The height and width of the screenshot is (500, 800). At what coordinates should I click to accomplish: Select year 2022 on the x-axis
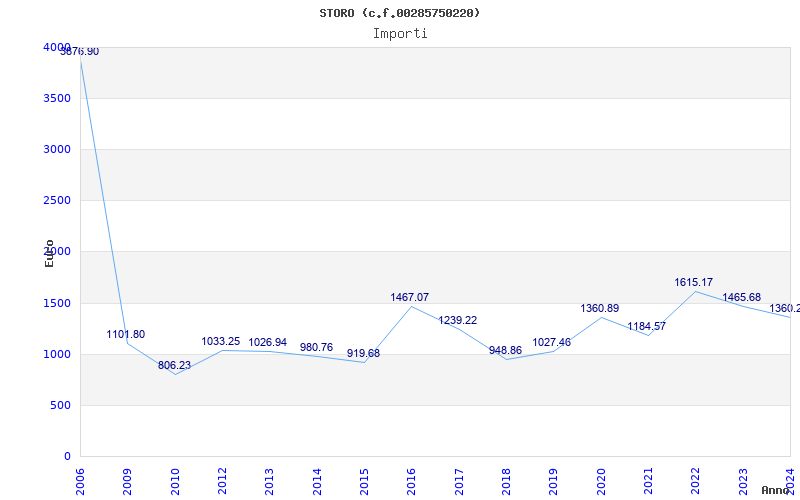696,480
